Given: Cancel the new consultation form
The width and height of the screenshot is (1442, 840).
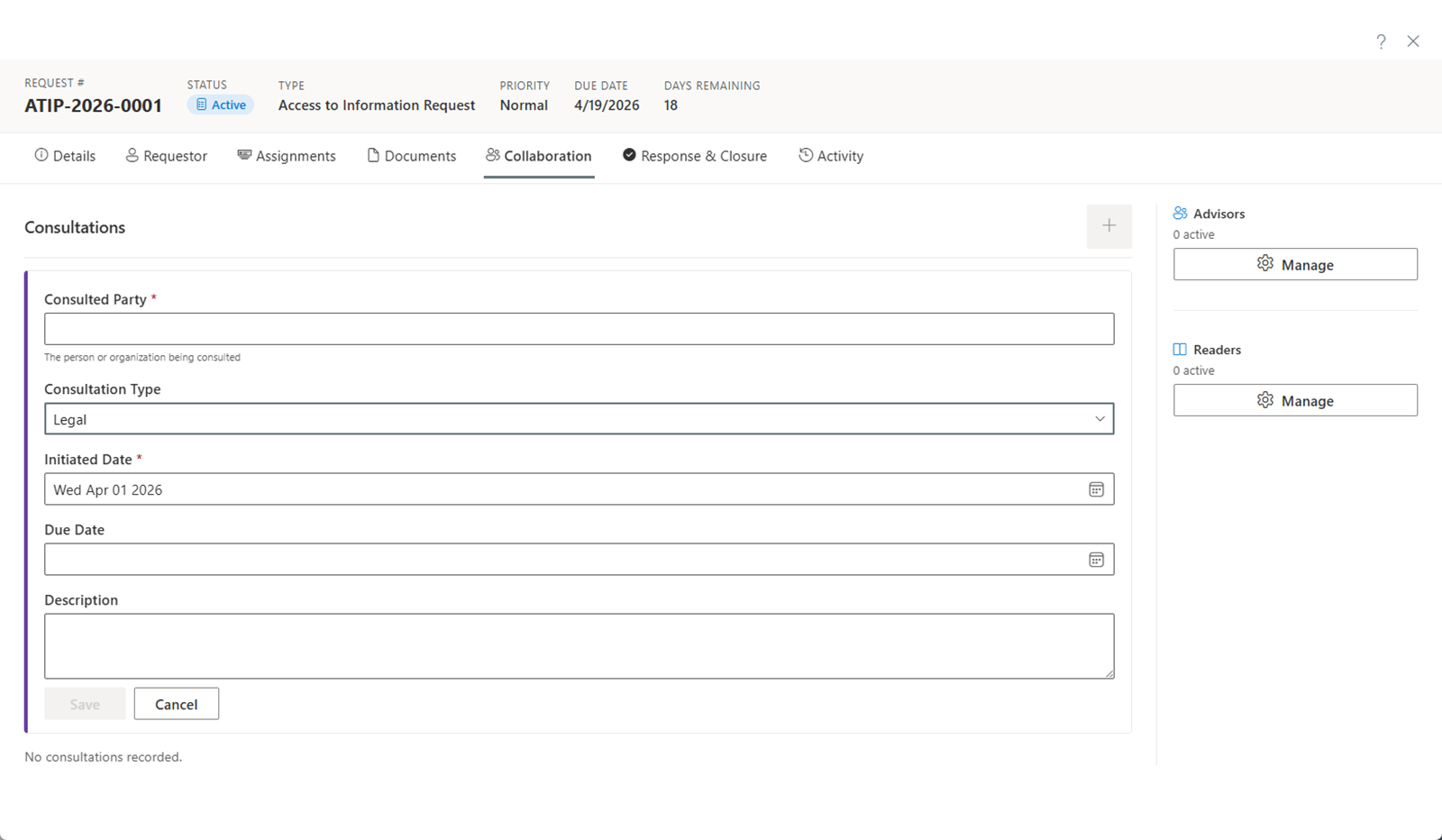Looking at the screenshot, I should (176, 703).
